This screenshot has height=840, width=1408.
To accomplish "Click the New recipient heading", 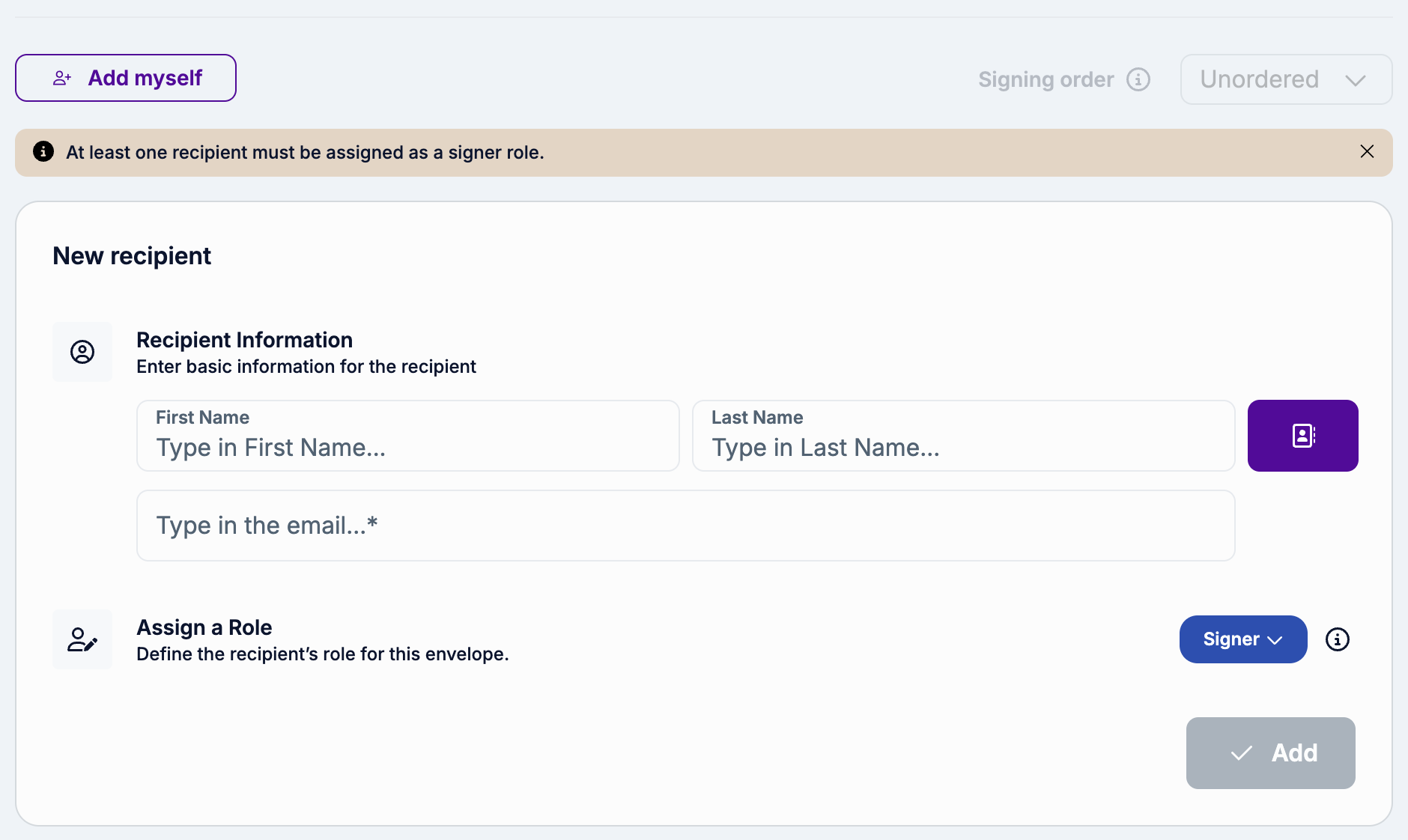I will coord(132,256).
